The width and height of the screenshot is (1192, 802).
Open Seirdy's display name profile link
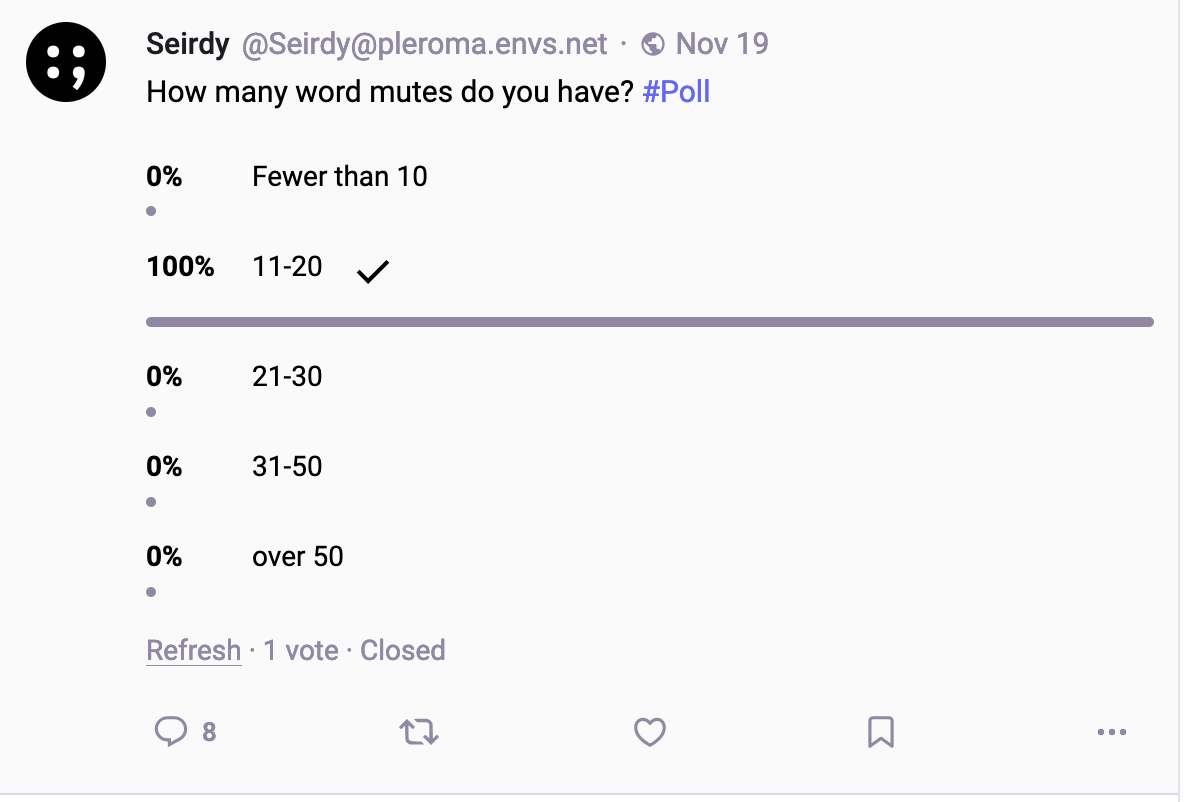point(188,44)
